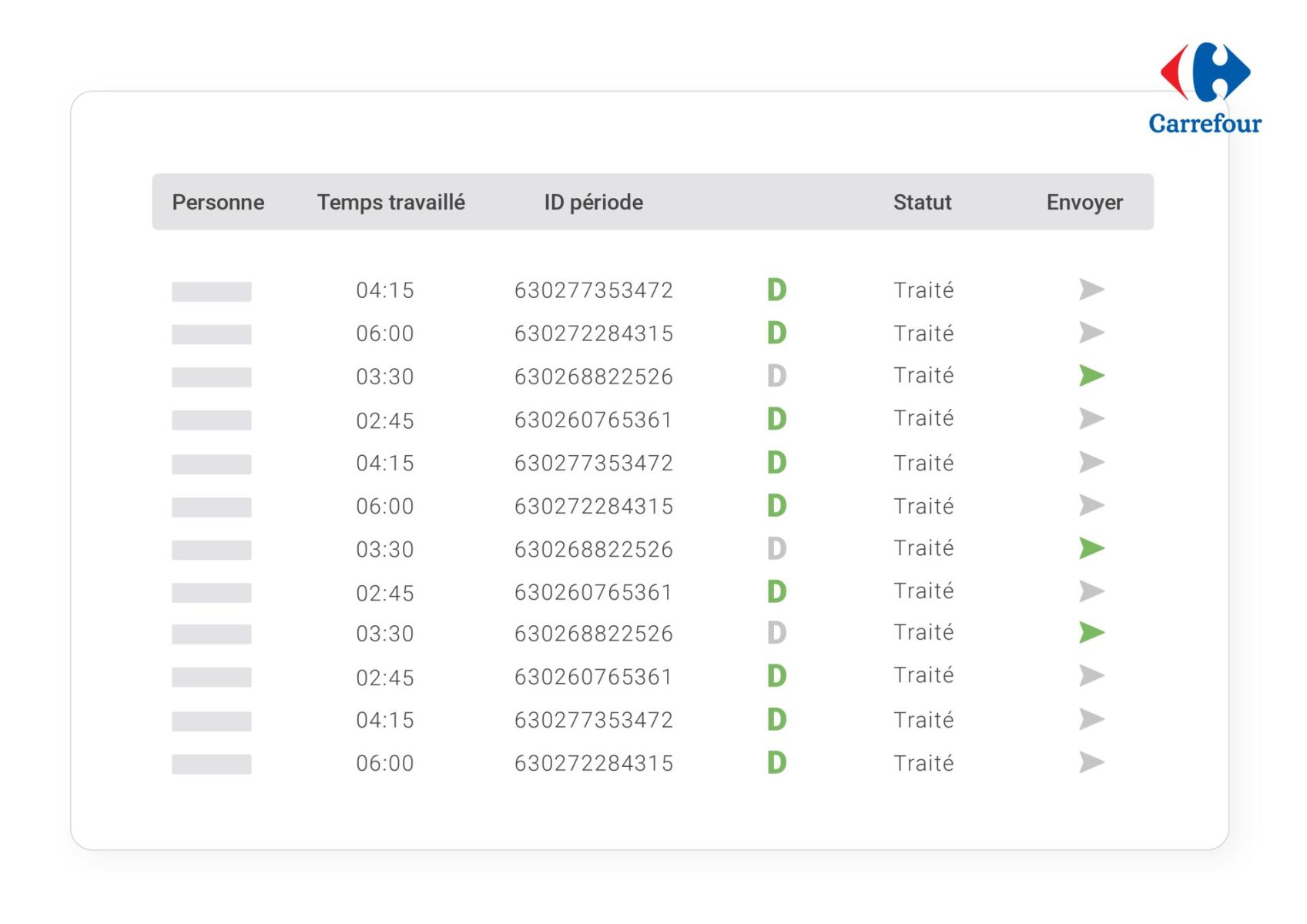Image resolution: width=1307 pixels, height=924 pixels.
Task: Click the send arrow in the second 04:15 row
Action: pos(1091,462)
